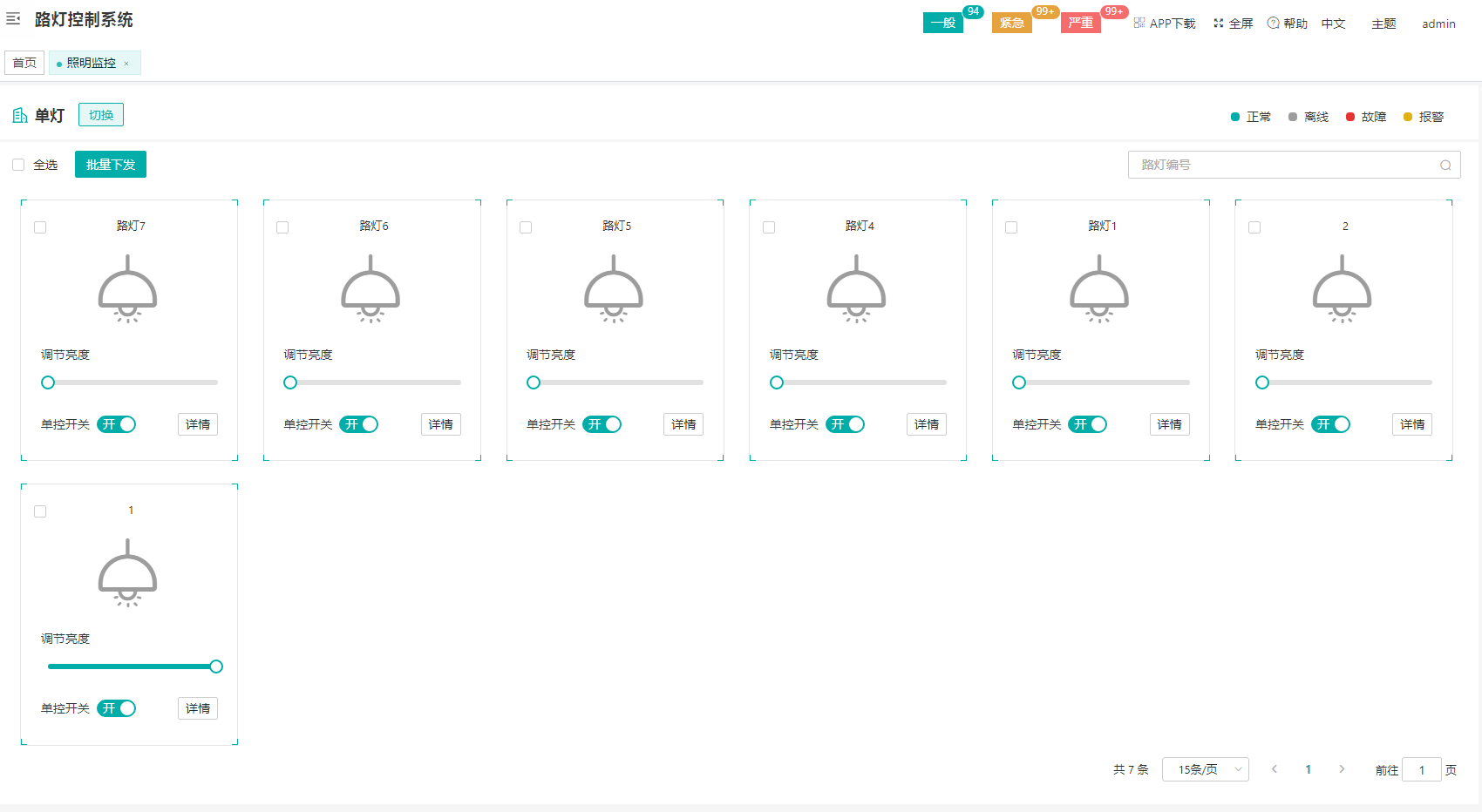Click 路灯4 brightness slider handle
Image resolution: width=1482 pixels, height=812 pixels.
point(777,382)
